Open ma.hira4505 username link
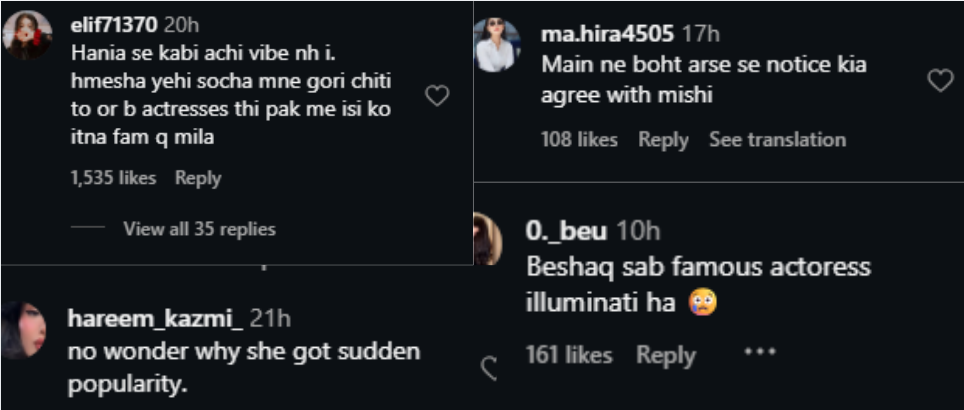964x410 pixels. tap(606, 34)
